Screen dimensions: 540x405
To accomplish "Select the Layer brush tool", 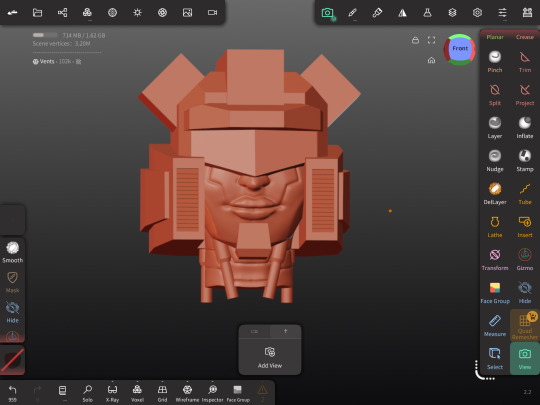I will click(495, 127).
